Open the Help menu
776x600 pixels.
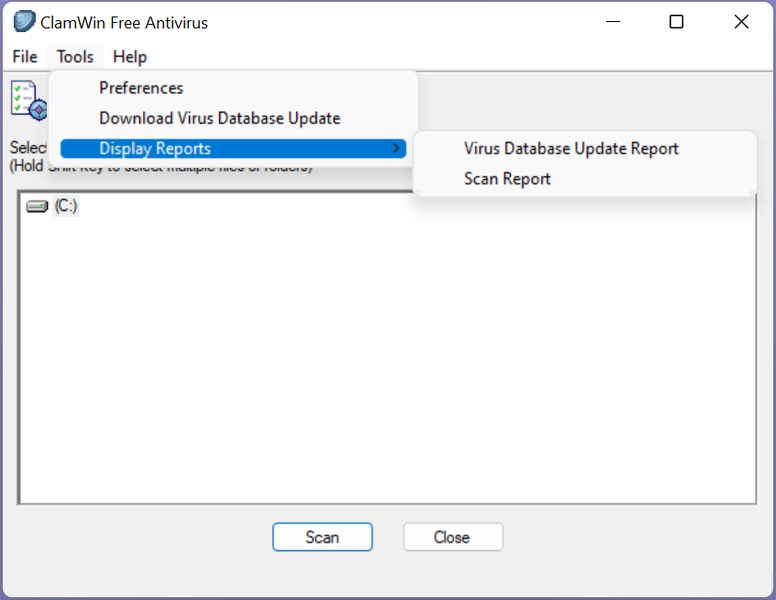click(130, 57)
